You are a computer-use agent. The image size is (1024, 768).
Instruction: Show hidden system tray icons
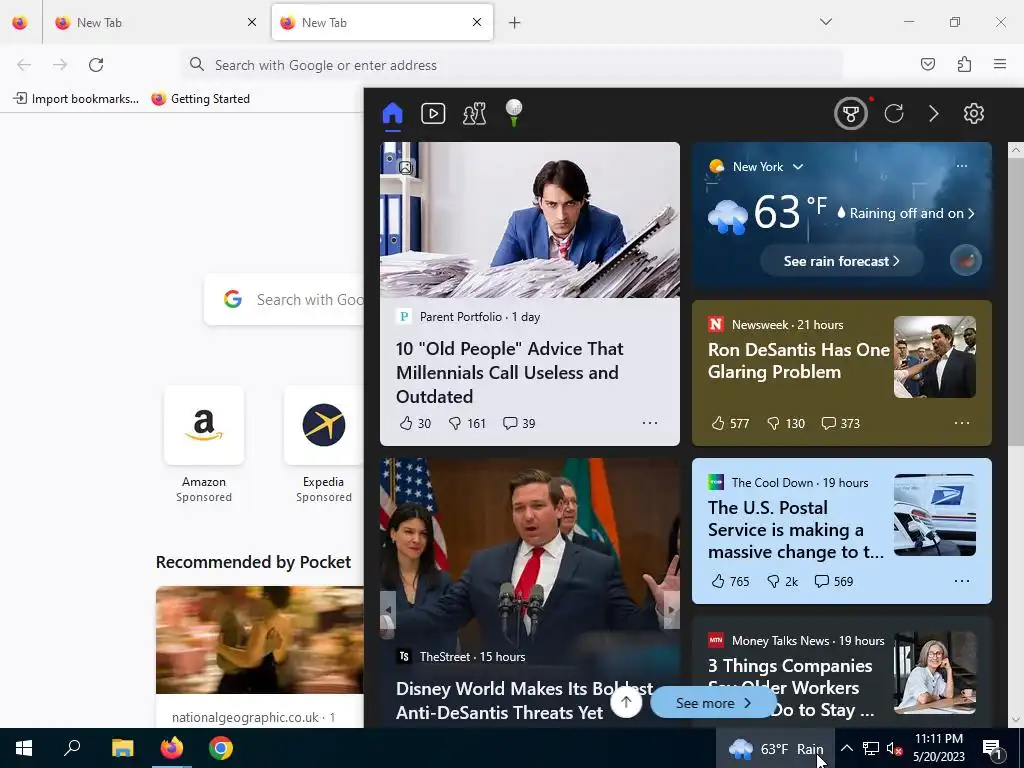pos(846,748)
